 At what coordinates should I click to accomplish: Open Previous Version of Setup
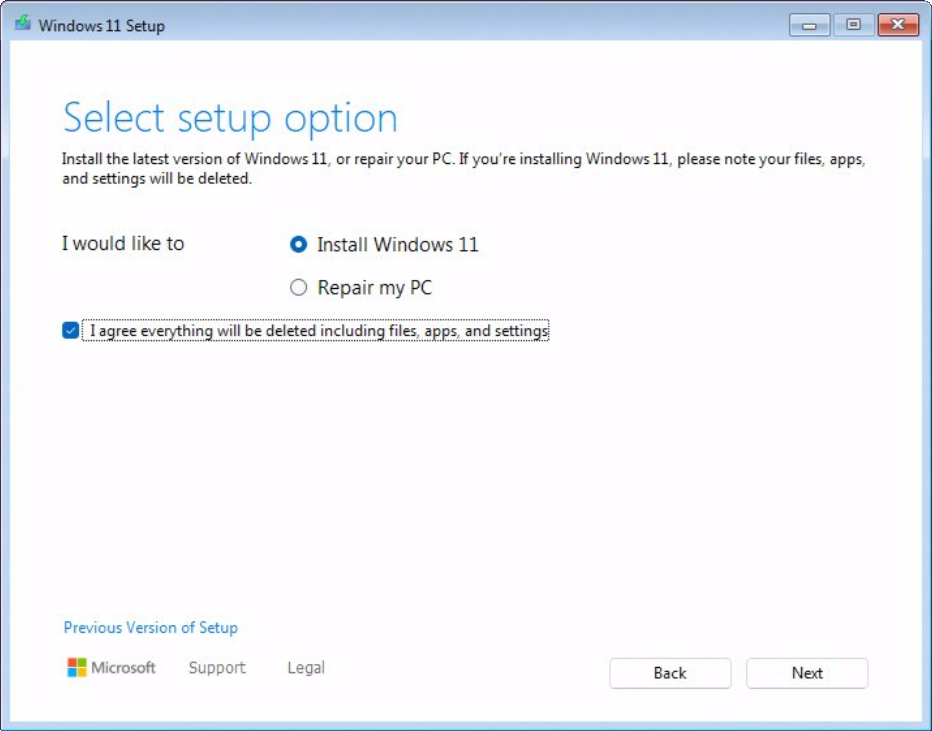coord(150,627)
